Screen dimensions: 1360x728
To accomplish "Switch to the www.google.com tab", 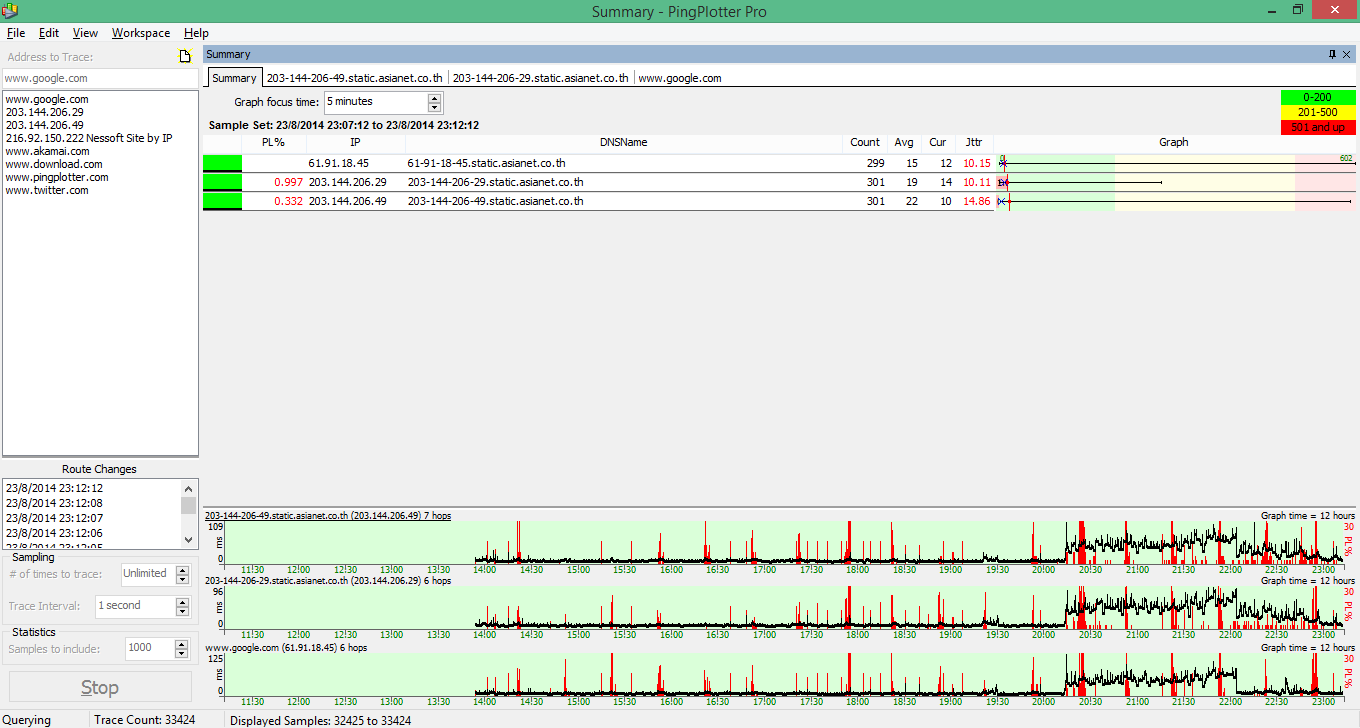I will pyautogui.click(x=680, y=78).
